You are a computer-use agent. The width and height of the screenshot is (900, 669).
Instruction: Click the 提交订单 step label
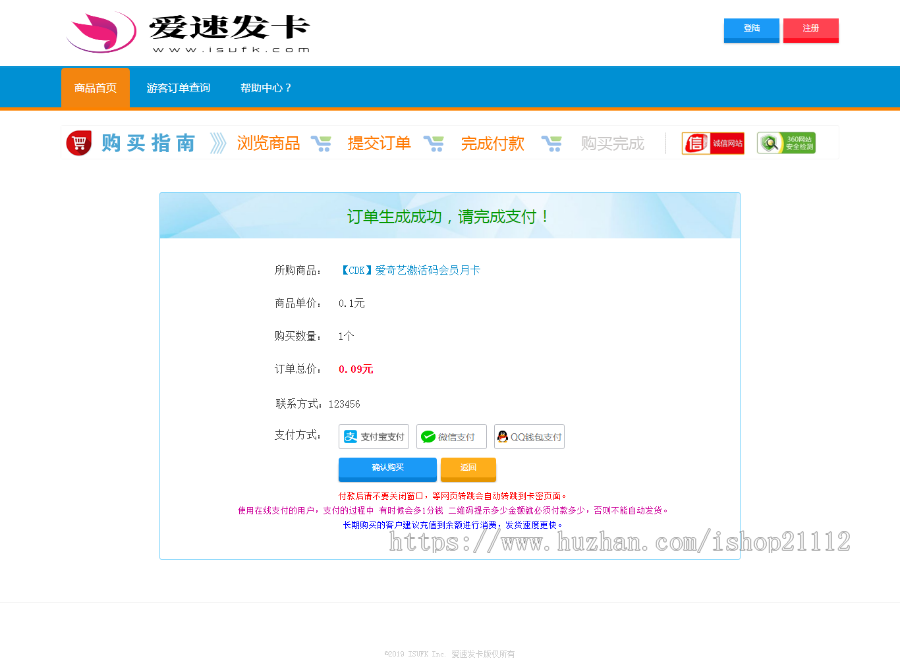click(x=379, y=143)
